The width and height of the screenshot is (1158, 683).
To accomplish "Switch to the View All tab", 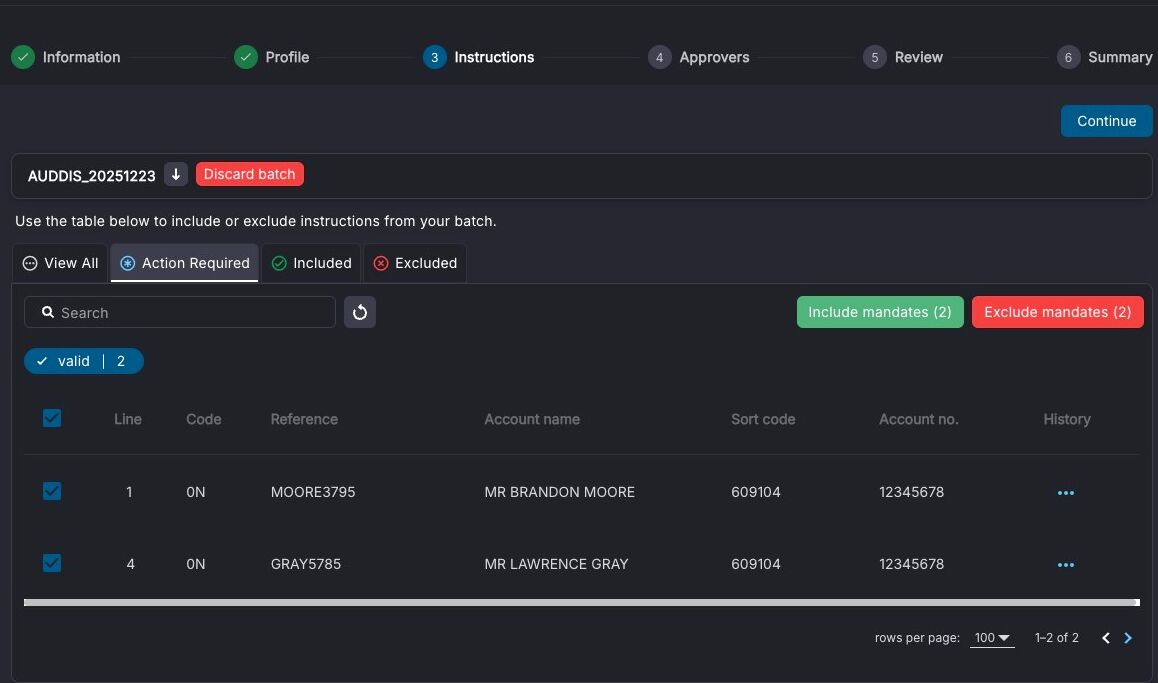I will (x=61, y=263).
